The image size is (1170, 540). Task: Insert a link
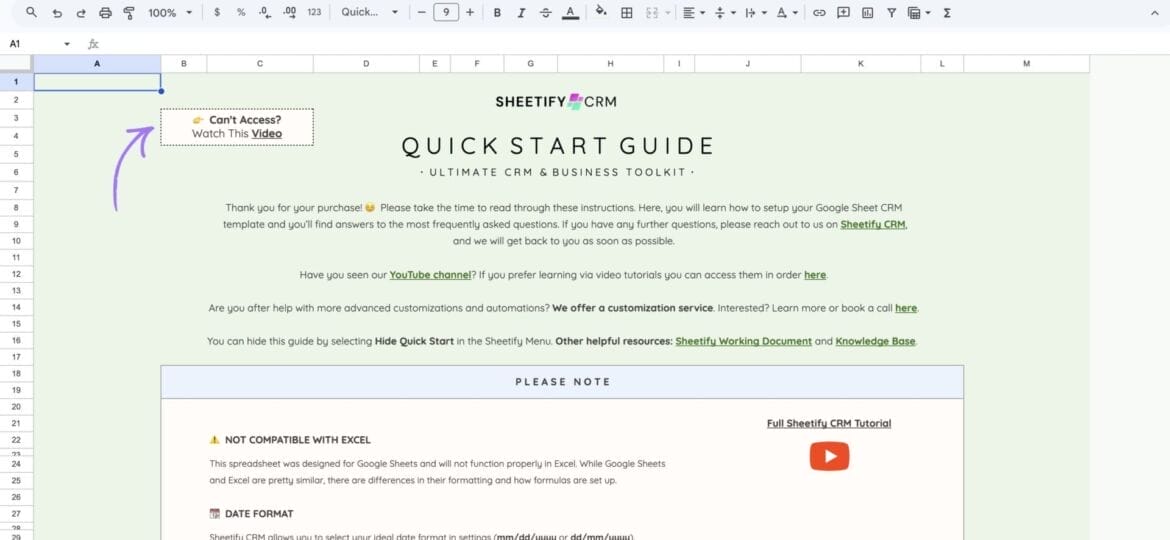[x=819, y=13]
